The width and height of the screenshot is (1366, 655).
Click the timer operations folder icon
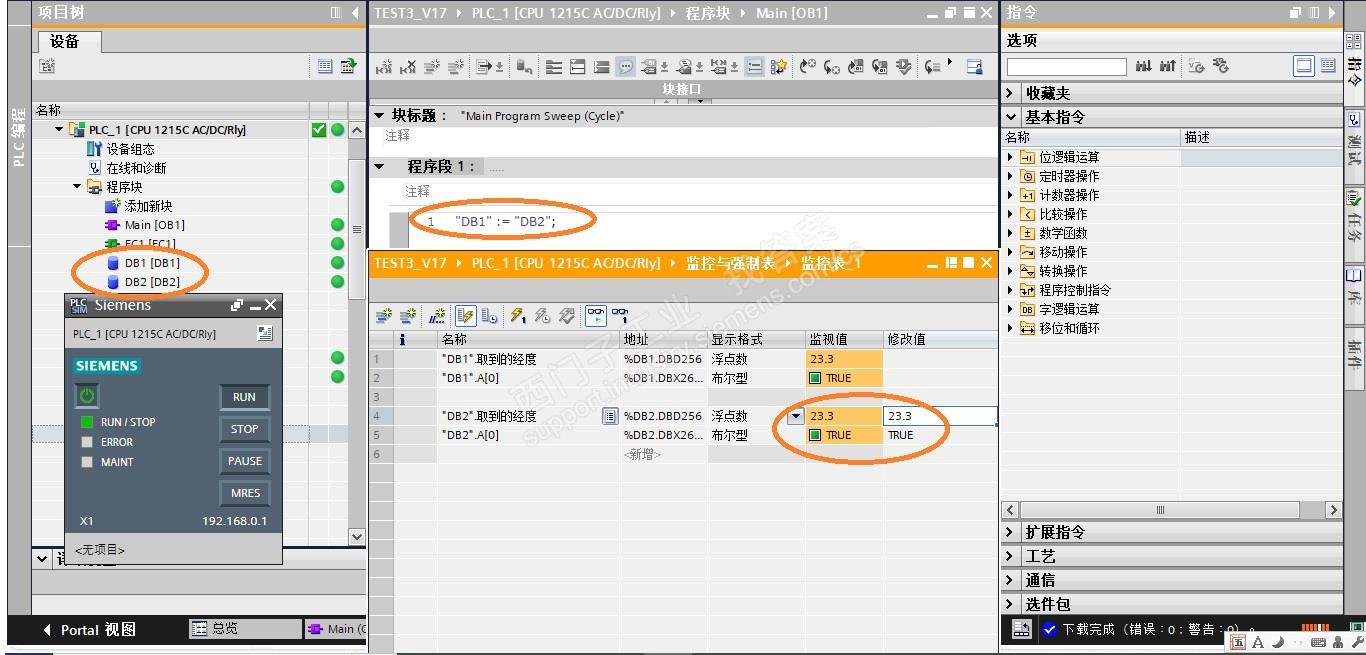pyautogui.click(x=1028, y=176)
